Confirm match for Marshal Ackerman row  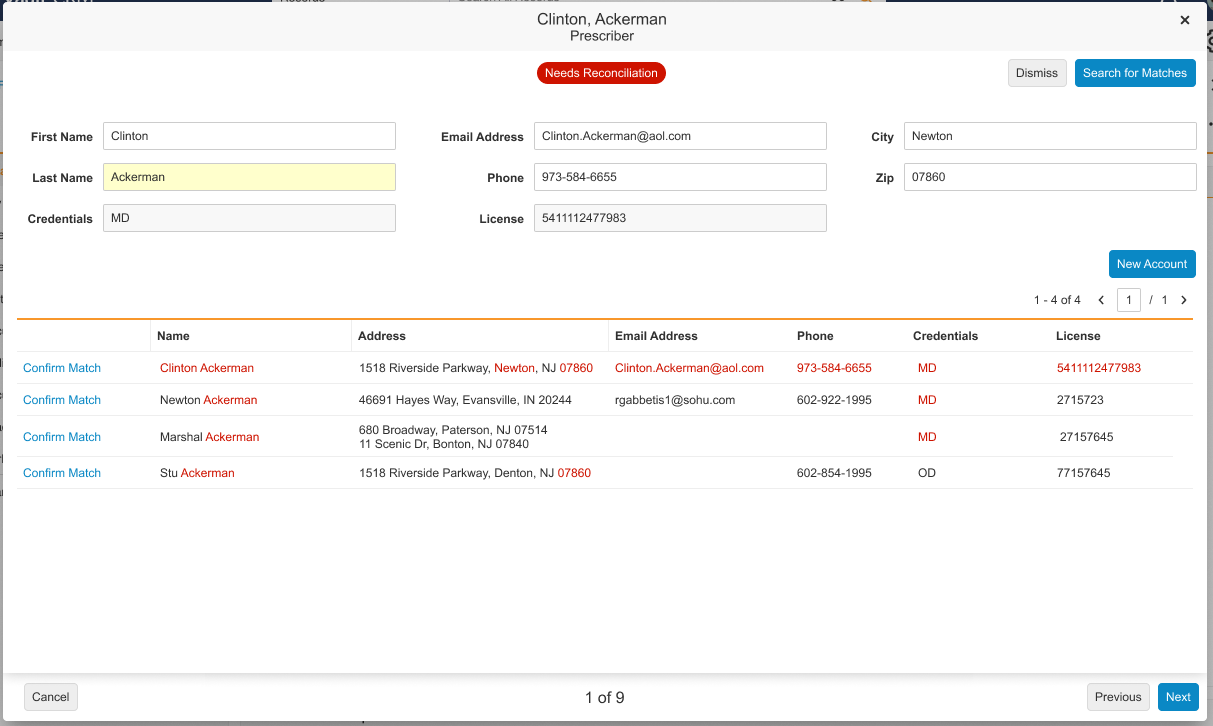62,437
